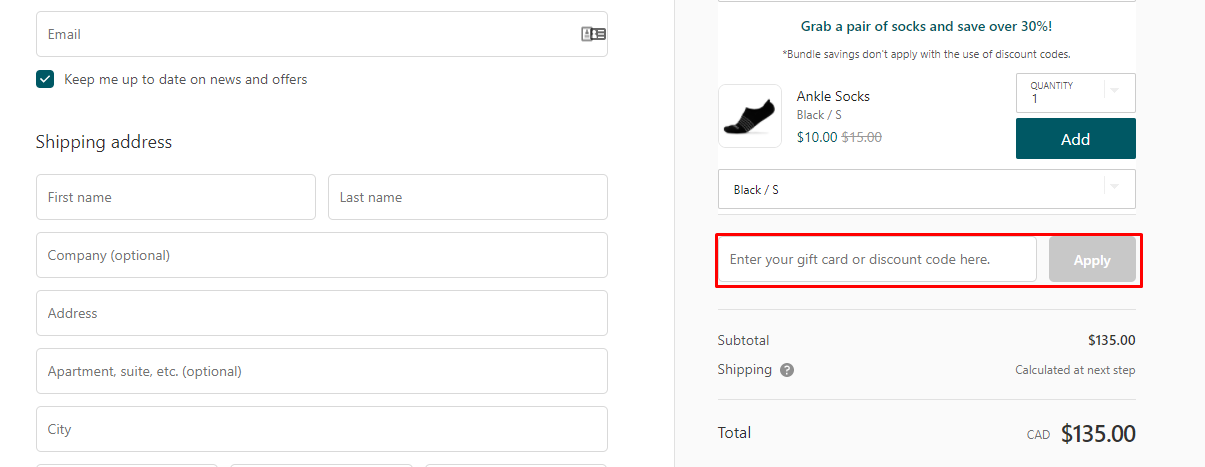1205x467 pixels.
Task: Click the Ankle Socks product name
Action: 833,96
